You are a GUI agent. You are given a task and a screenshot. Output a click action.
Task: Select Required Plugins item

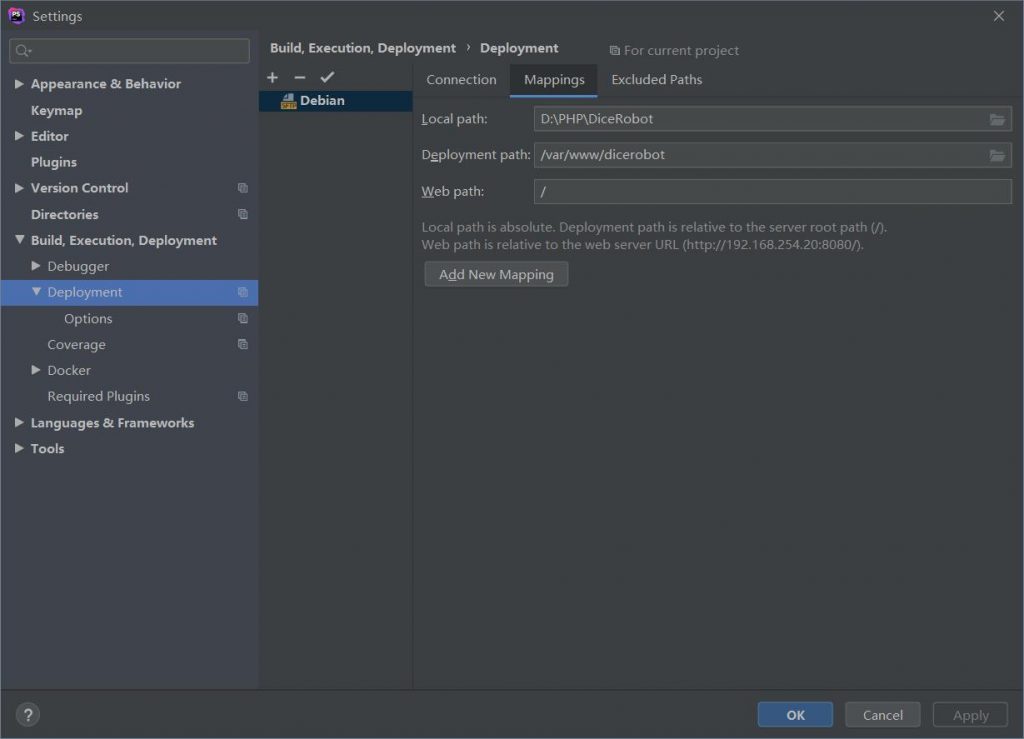(x=98, y=396)
